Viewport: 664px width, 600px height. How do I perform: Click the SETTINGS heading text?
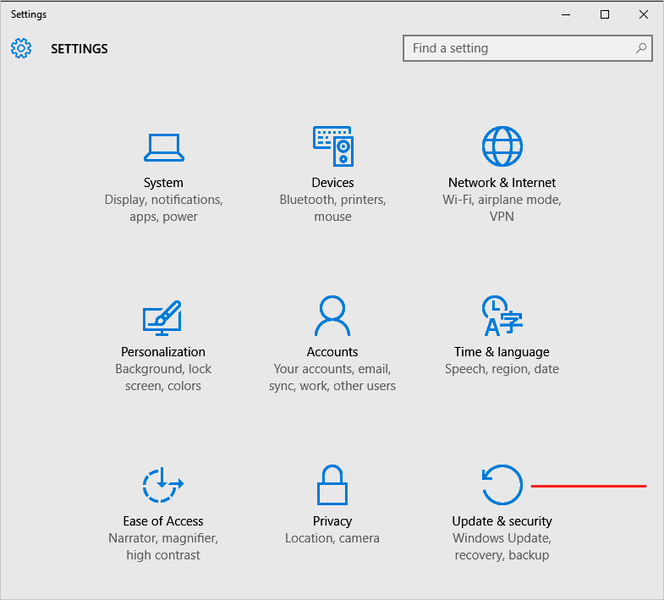click(79, 49)
